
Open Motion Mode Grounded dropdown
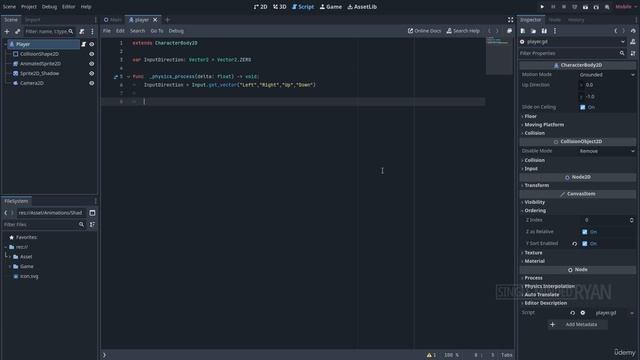[607, 75]
